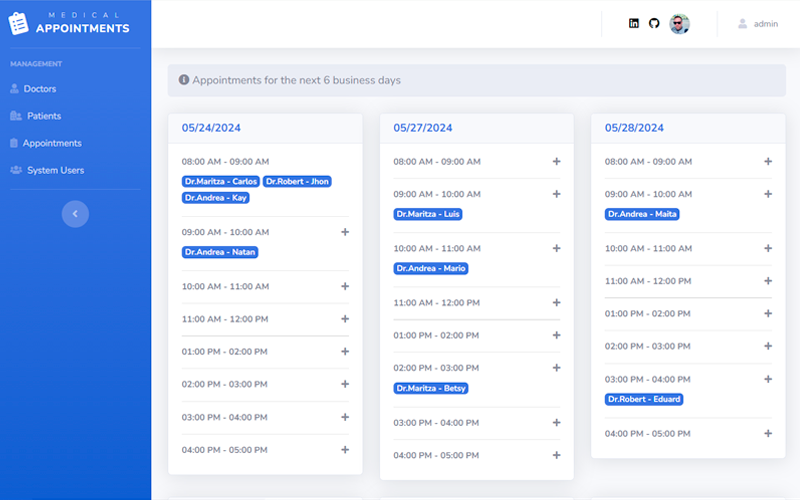Add appointment 05/24/2024 at 11:00 AM - 12:00 PM
Image resolution: width=800 pixels, height=500 pixels.
tap(345, 319)
